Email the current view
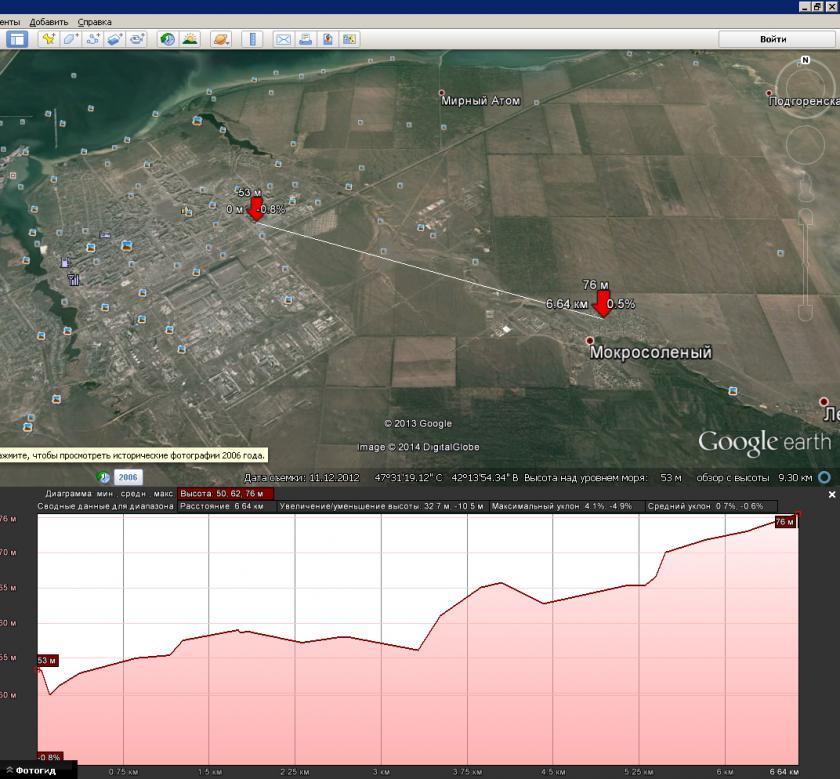The image size is (840, 779). pyautogui.click(x=283, y=39)
